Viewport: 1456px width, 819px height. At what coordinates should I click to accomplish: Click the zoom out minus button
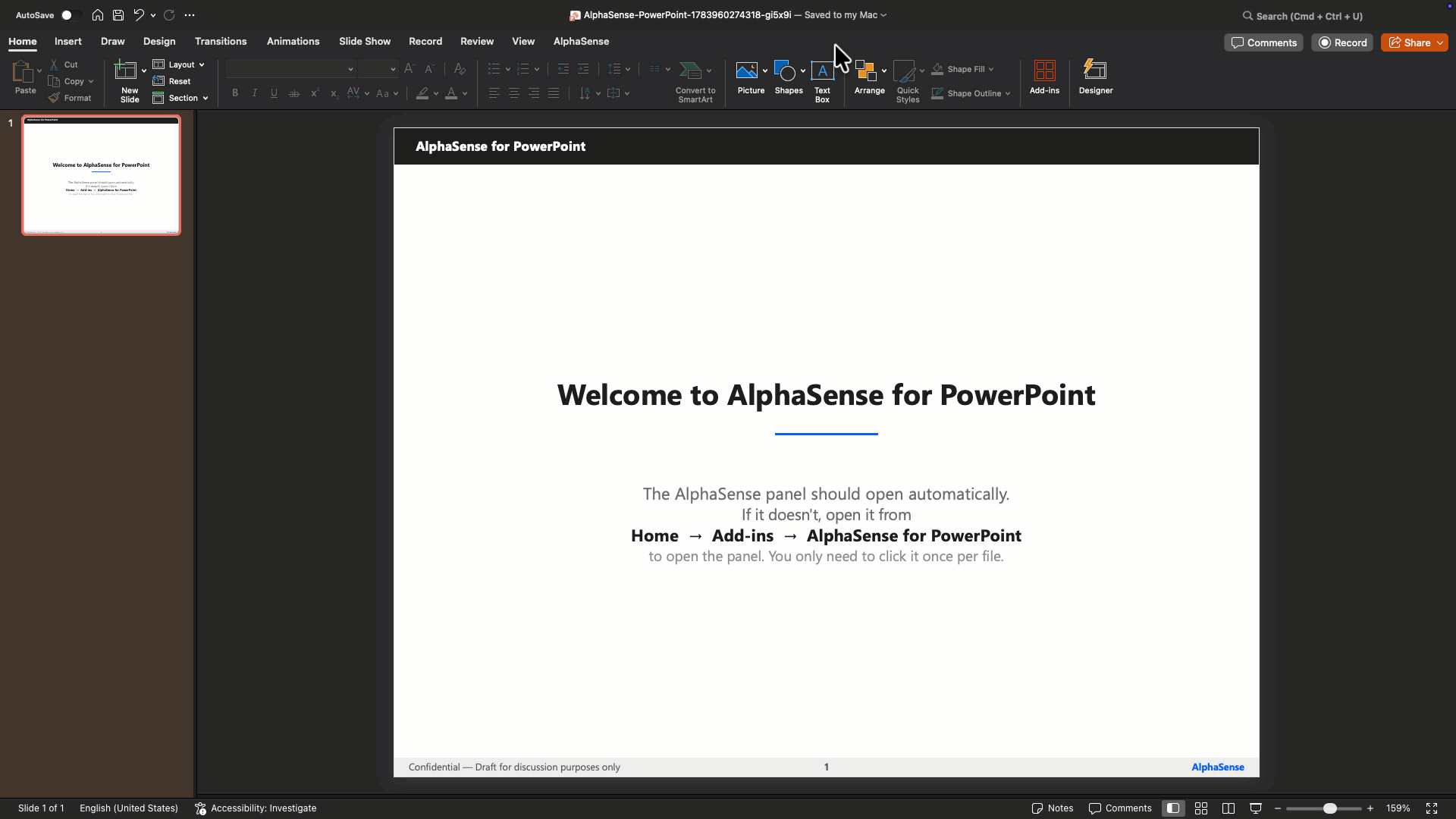1278,808
